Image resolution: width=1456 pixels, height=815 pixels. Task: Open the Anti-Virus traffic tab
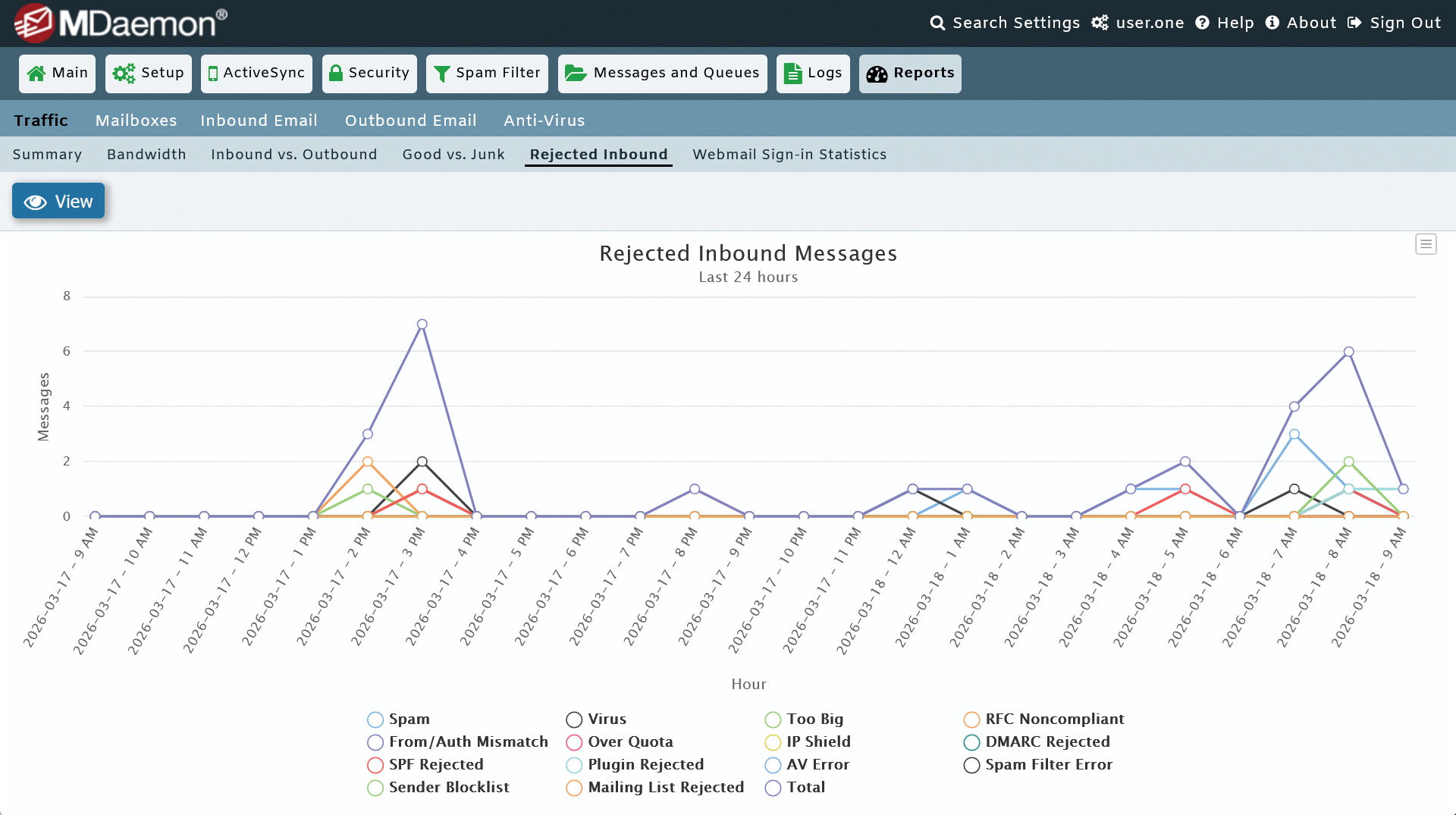[544, 120]
